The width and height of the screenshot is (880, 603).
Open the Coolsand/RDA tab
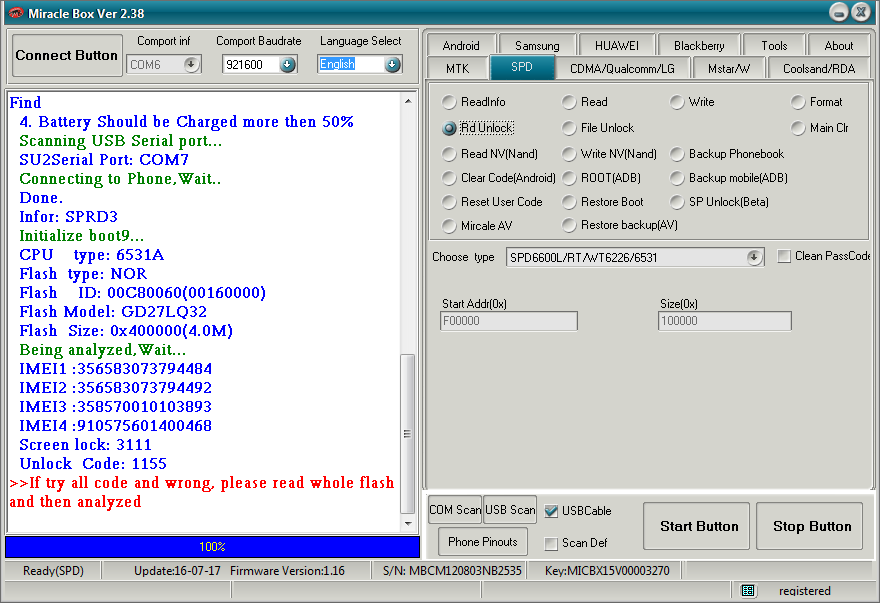tap(818, 68)
